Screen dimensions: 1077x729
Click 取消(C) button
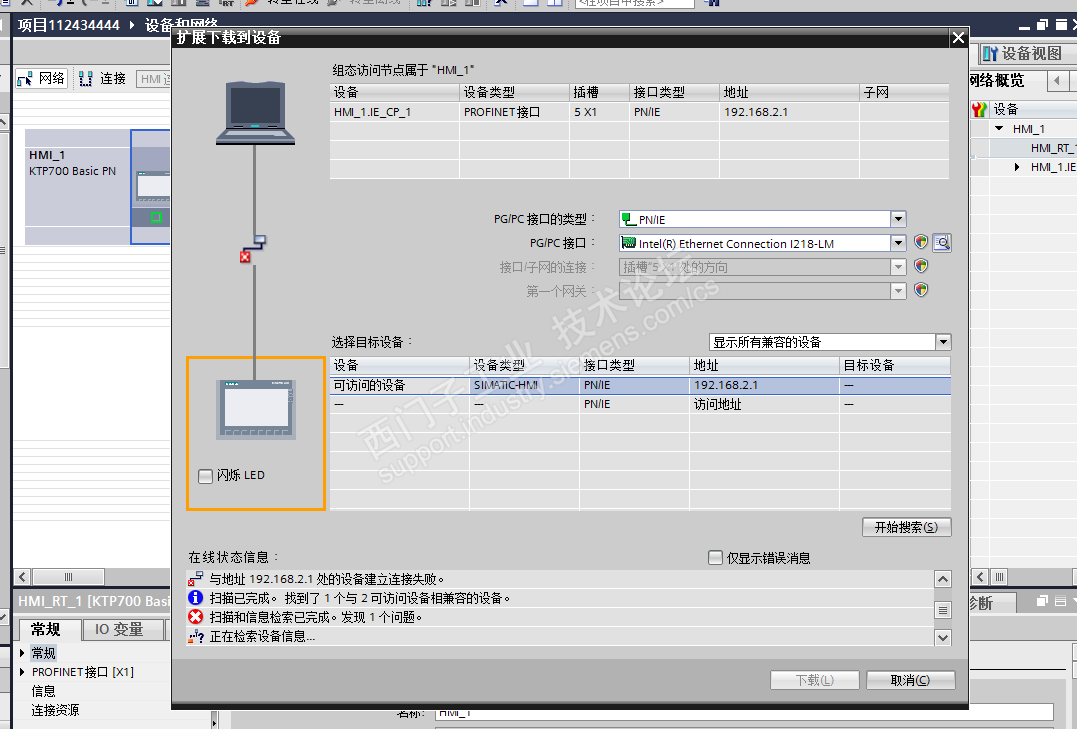tap(910, 680)
